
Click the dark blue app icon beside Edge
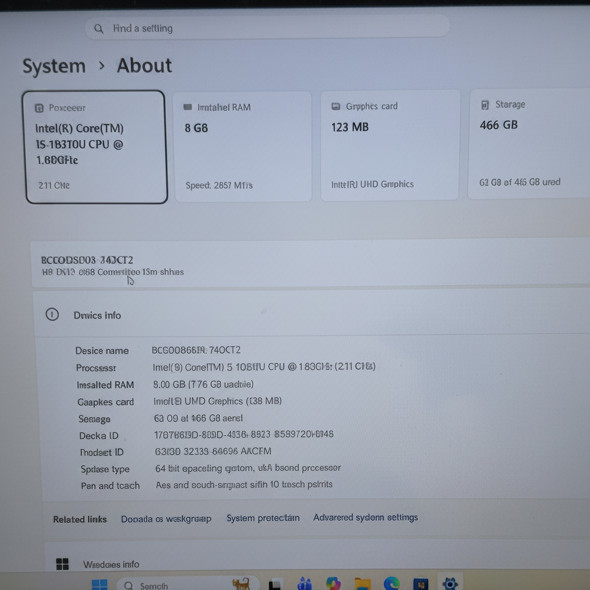(x=421, y=584)
